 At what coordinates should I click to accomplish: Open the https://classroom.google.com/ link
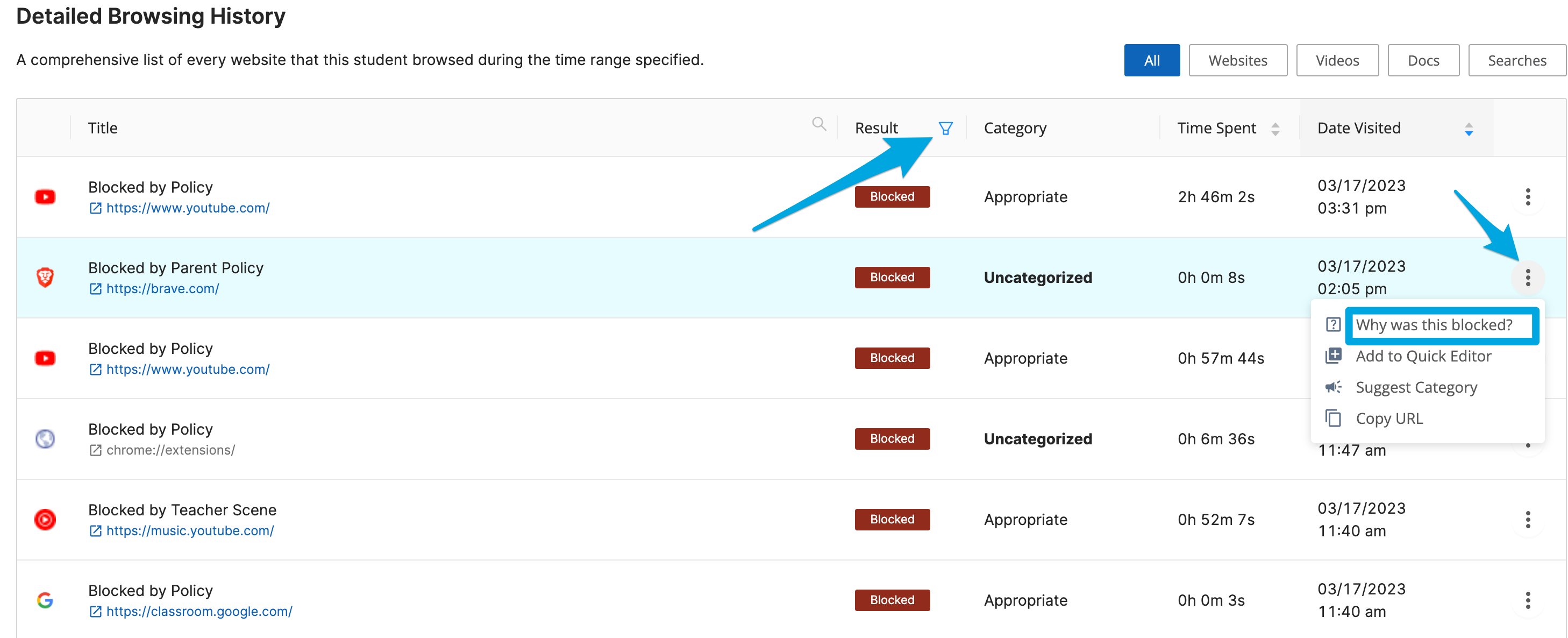click(199, 611)
